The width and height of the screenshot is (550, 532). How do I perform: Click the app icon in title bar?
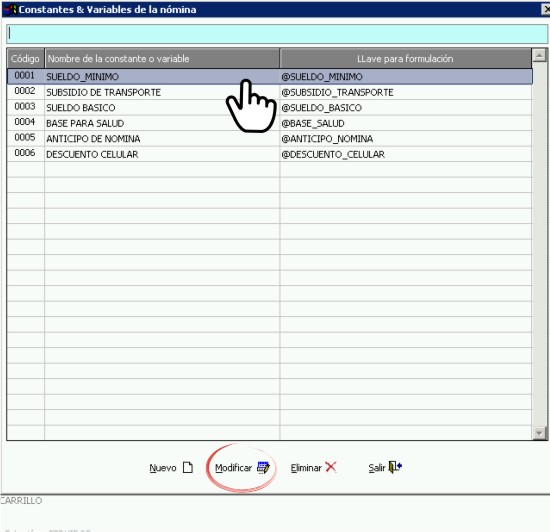[x=11, y=9]
